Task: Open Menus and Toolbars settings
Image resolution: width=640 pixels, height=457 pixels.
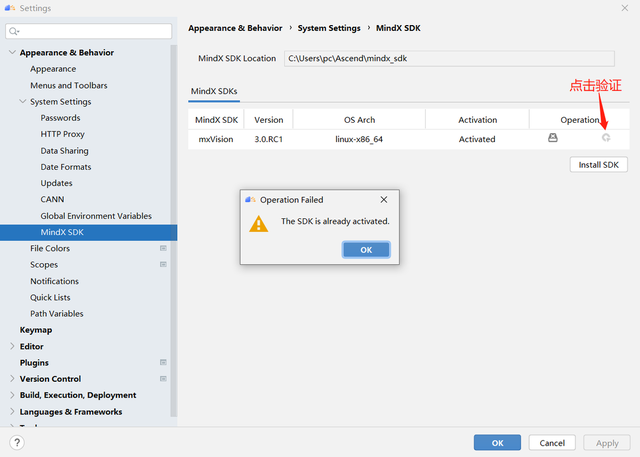Action: tap(69, 85)
